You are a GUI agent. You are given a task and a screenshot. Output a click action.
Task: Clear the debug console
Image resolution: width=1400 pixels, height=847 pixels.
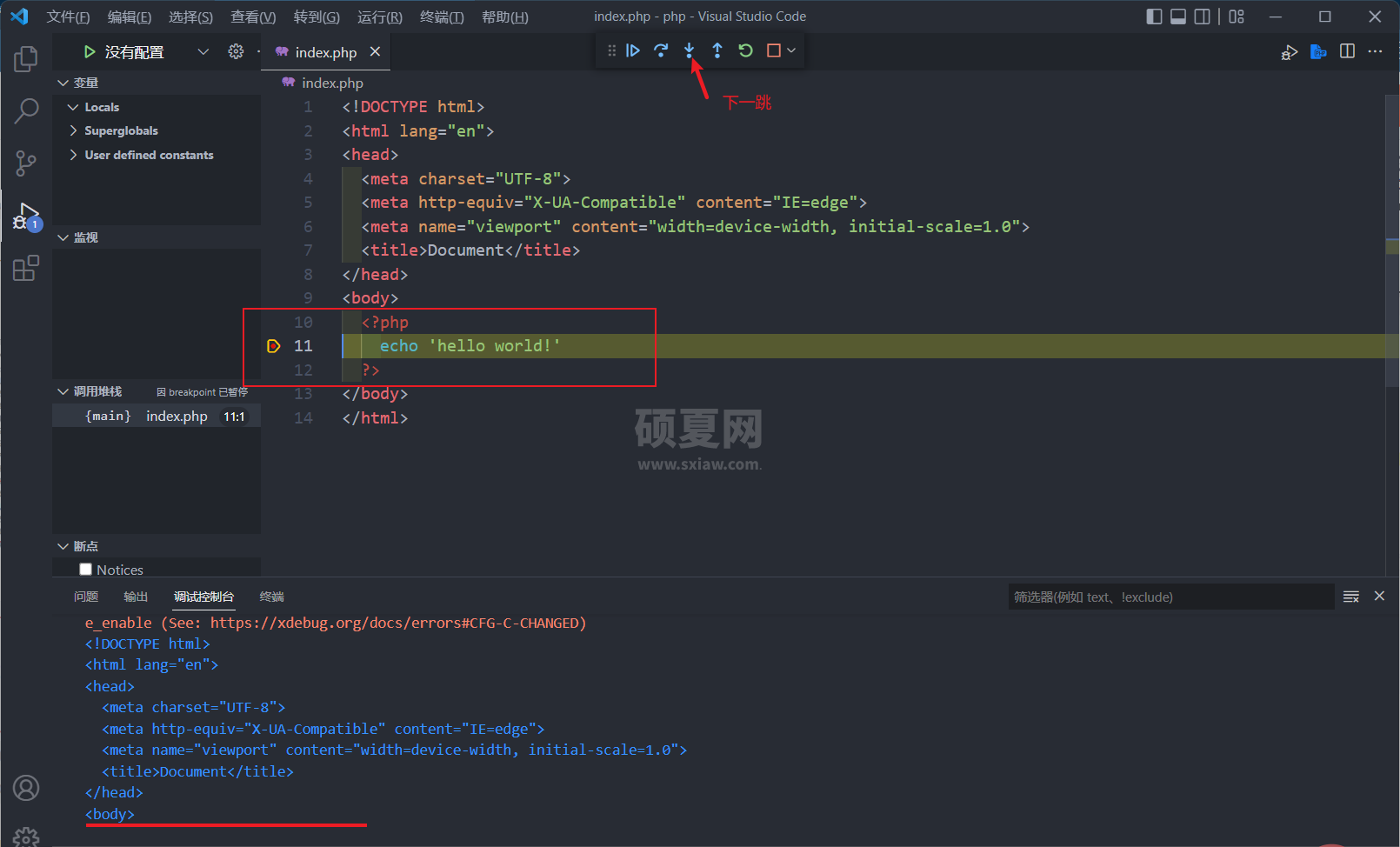tap(1351, 597)
